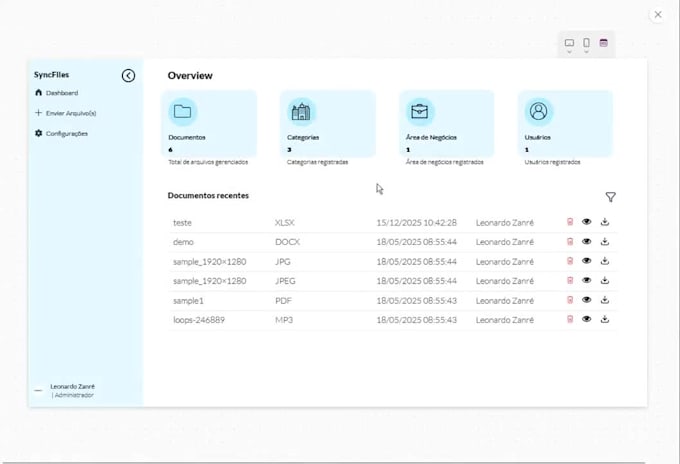Screen dimensions: 680x464
Task: Delete the loops-246889 MP3 file
Action: click(570, 320)
